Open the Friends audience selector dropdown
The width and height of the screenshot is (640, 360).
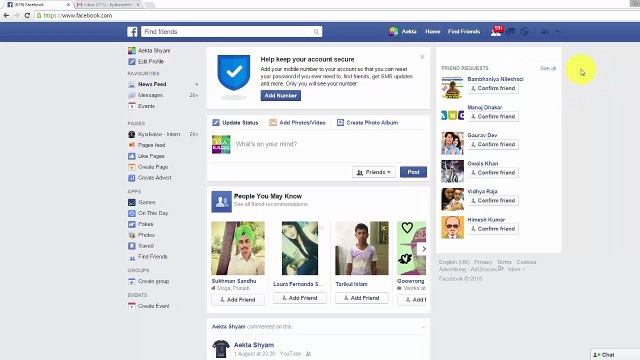tap(374, 172)
